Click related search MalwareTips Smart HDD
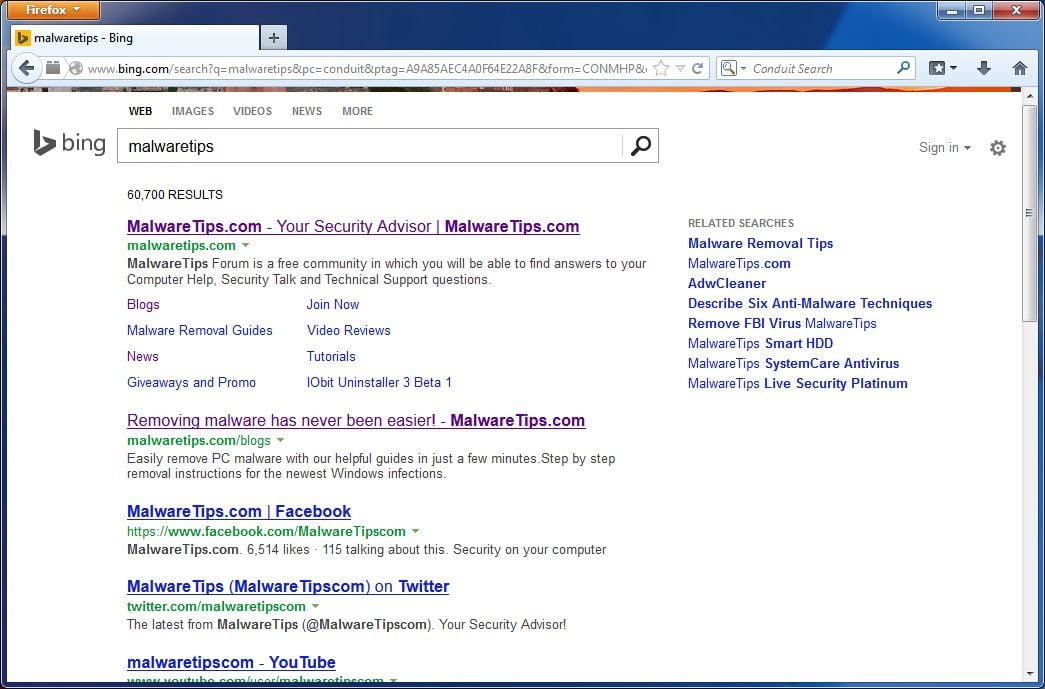This screenshot has height=689, width=1045. pos(760,343)
